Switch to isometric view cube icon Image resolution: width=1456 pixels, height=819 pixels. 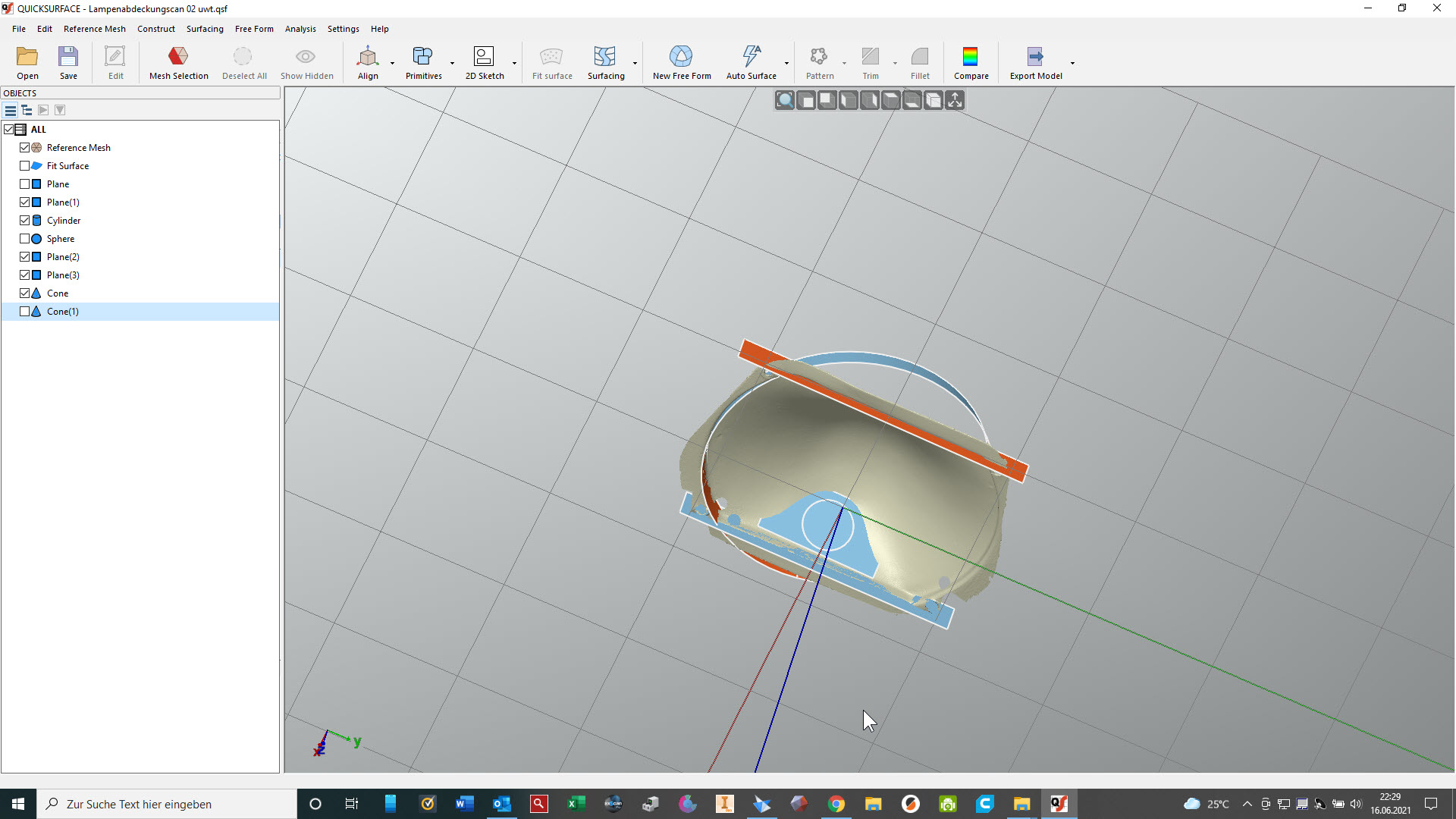pos(934,100)
